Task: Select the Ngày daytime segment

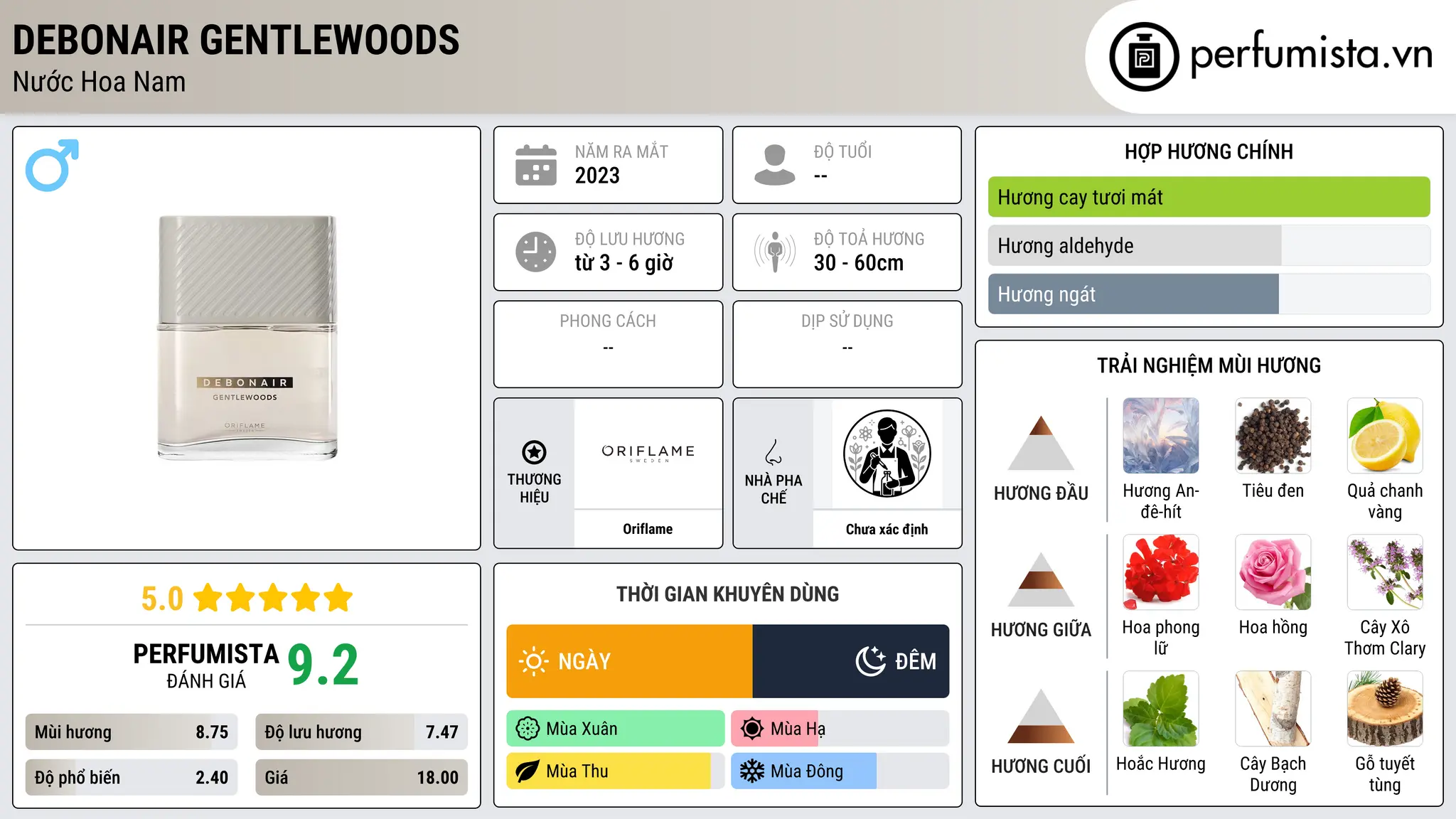Action: (629, 661)
